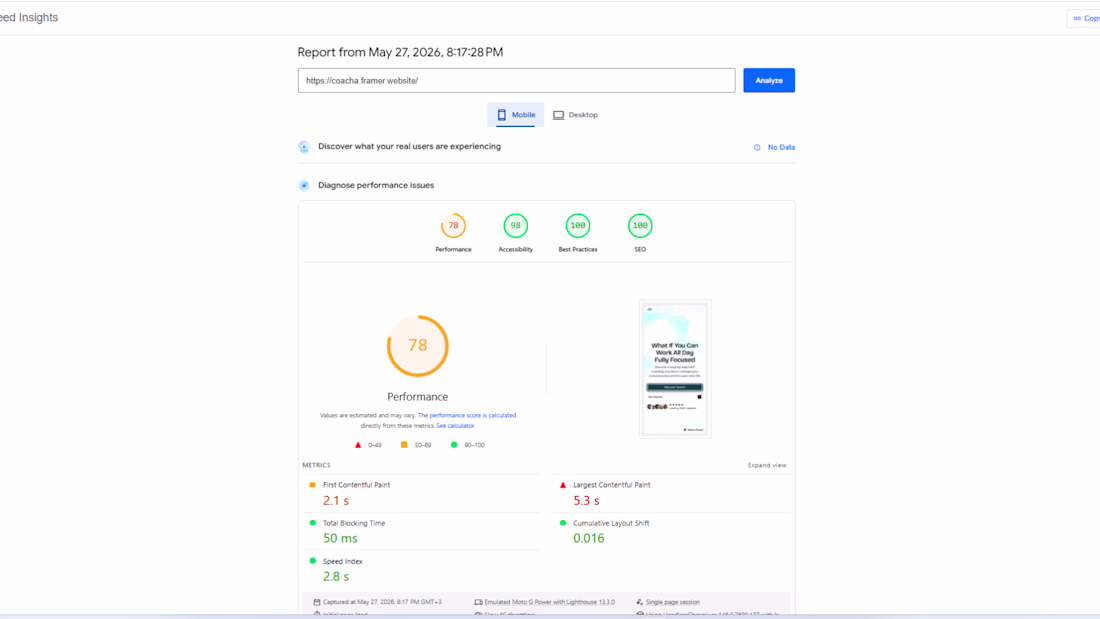Click the 0.016 metric value
The height and width of the screenshot is (619, 1100).
click(x=589, y=538)
